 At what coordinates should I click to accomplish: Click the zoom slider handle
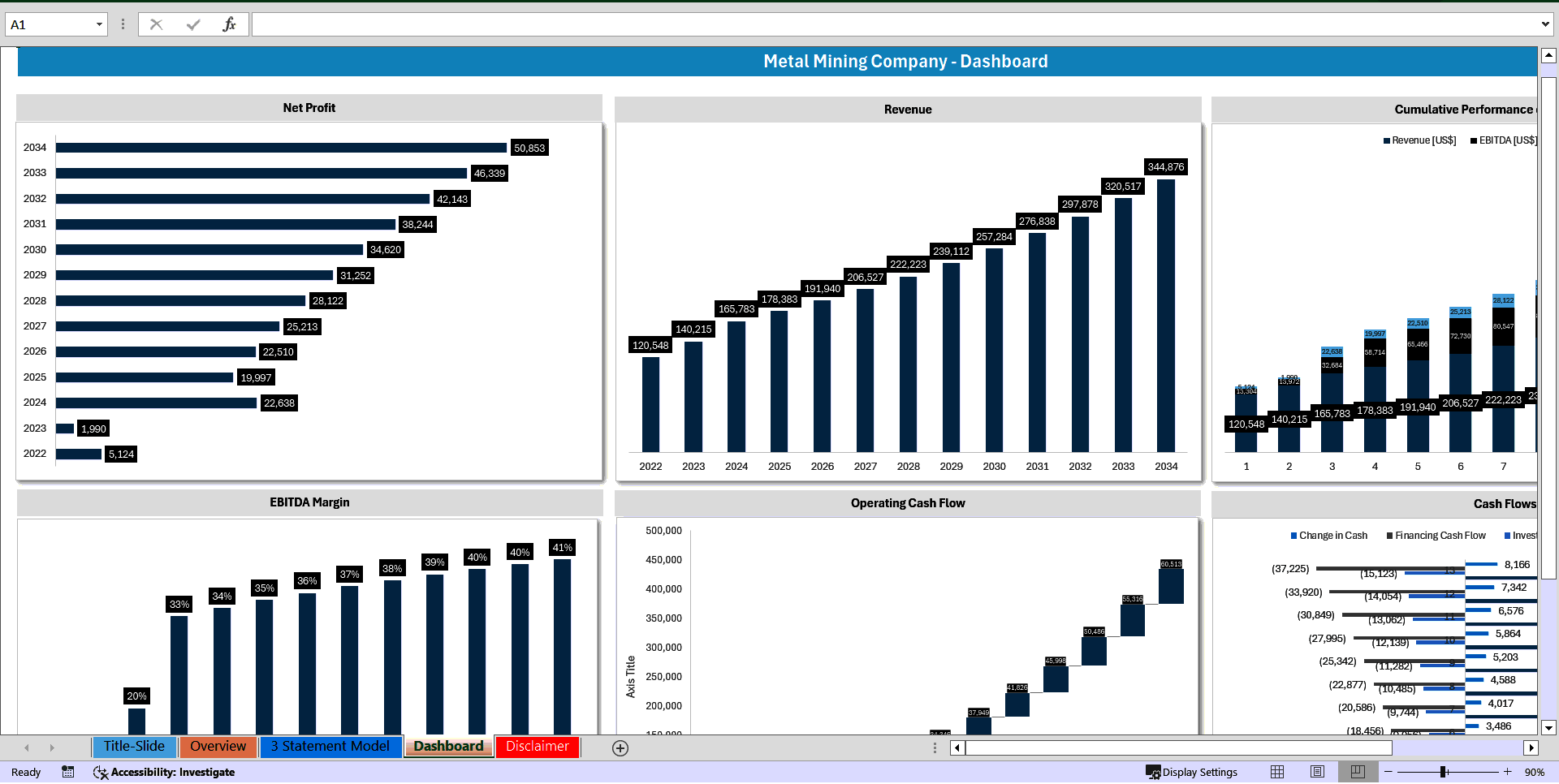[x=1443, y=772]
